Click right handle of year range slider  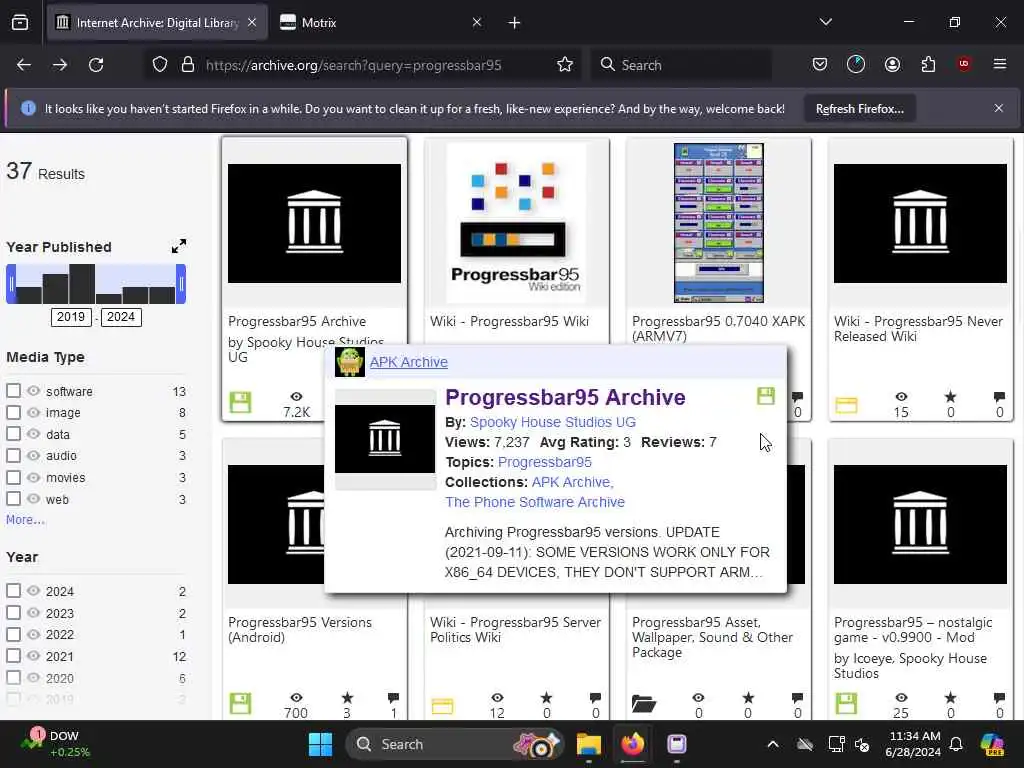181,284
